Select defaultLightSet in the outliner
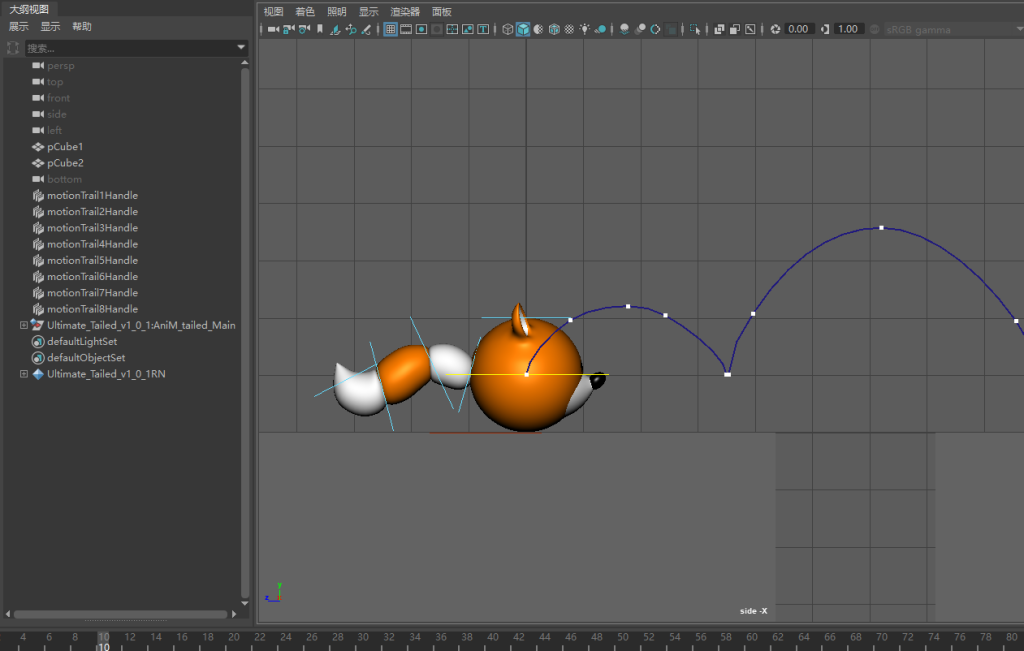This screenshot has height=651, width=1024. tap(82, 341)
